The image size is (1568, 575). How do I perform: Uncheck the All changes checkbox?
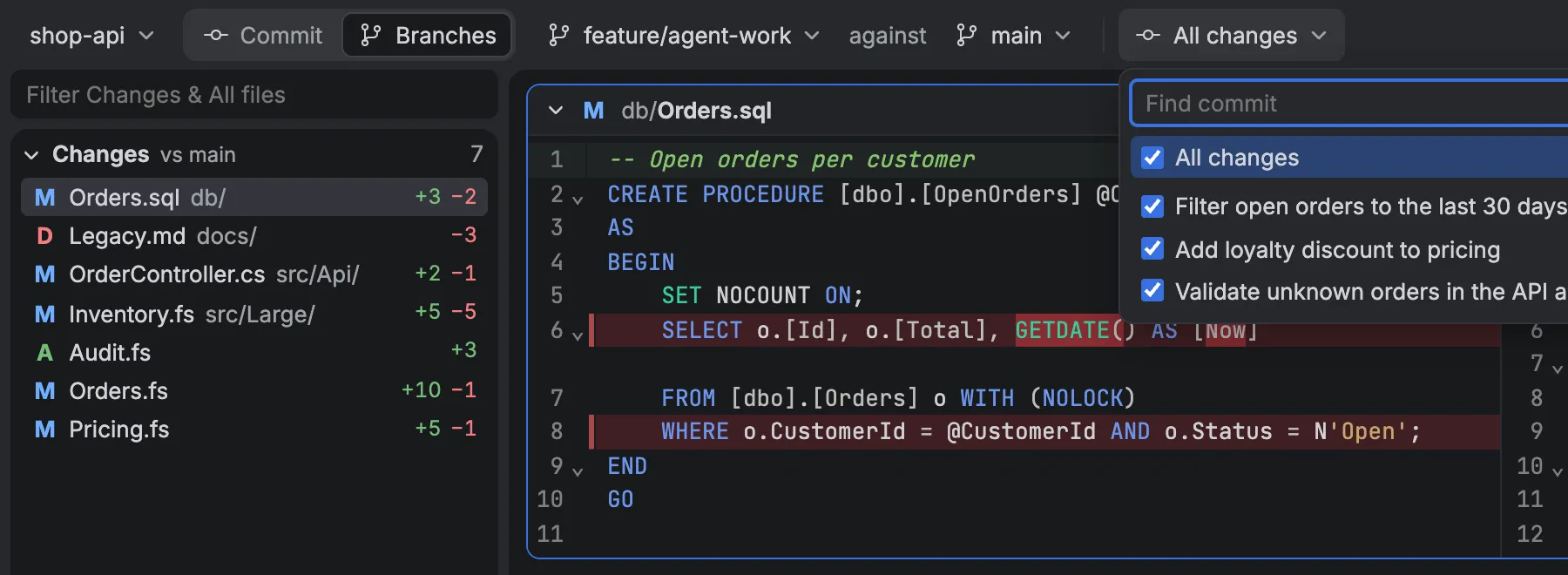coord(1152,158)
